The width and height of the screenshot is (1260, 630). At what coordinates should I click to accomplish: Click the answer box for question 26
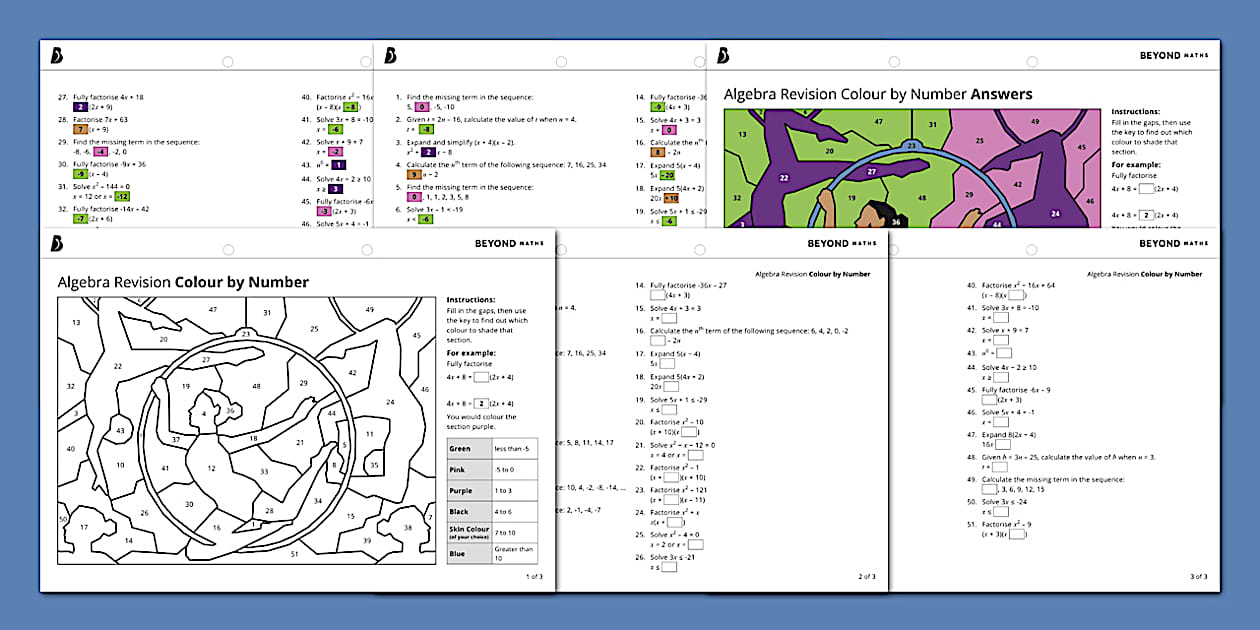click(667, 568)
